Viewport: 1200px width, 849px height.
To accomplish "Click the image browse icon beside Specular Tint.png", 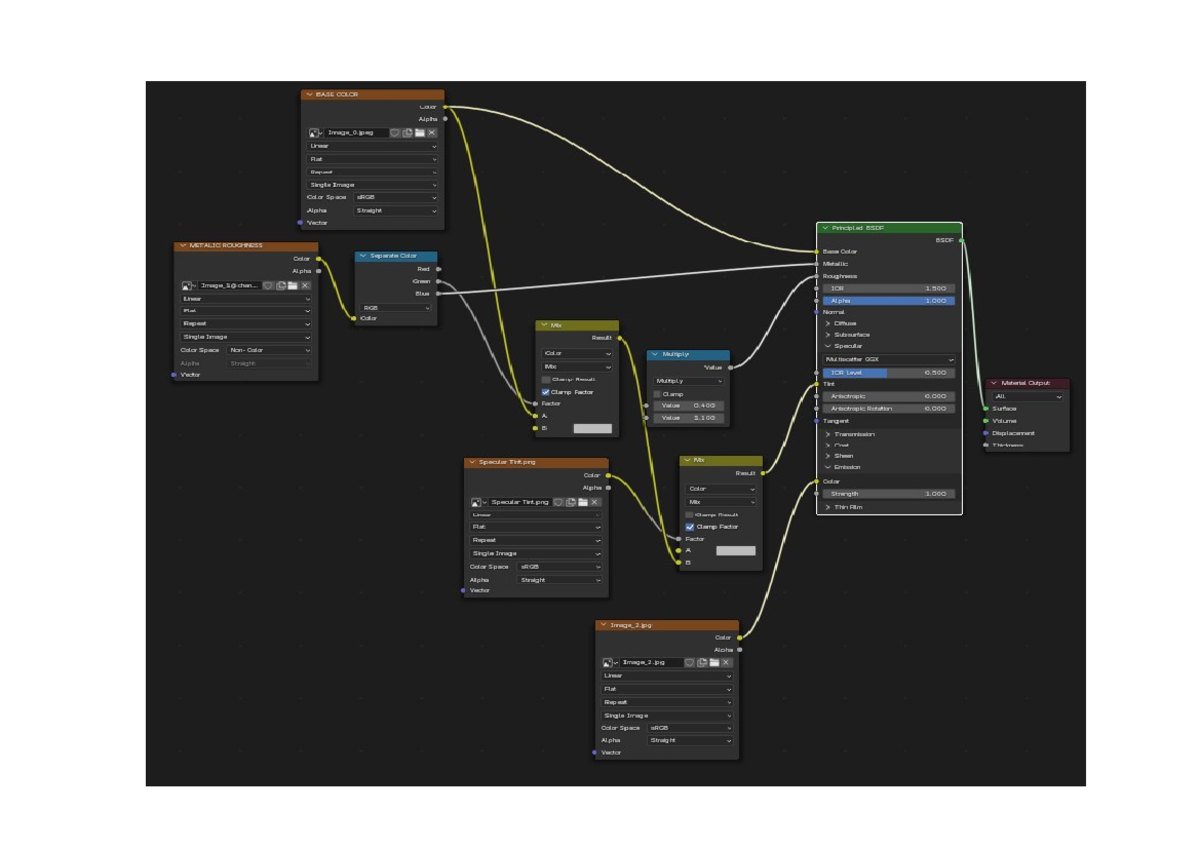I will click(480, 502).
